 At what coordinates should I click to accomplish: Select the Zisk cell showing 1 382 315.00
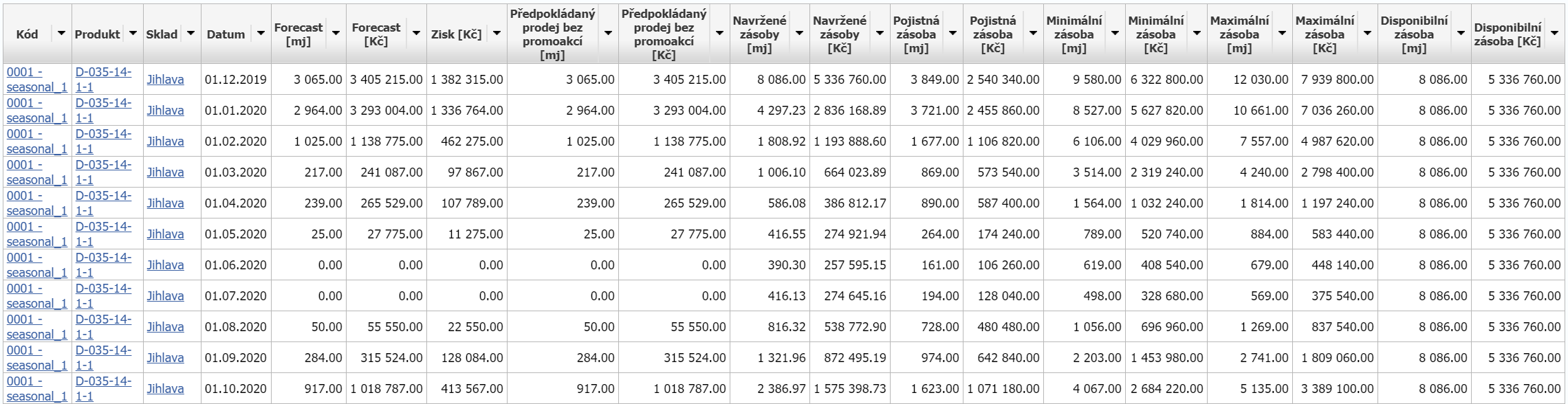point(467,80)
